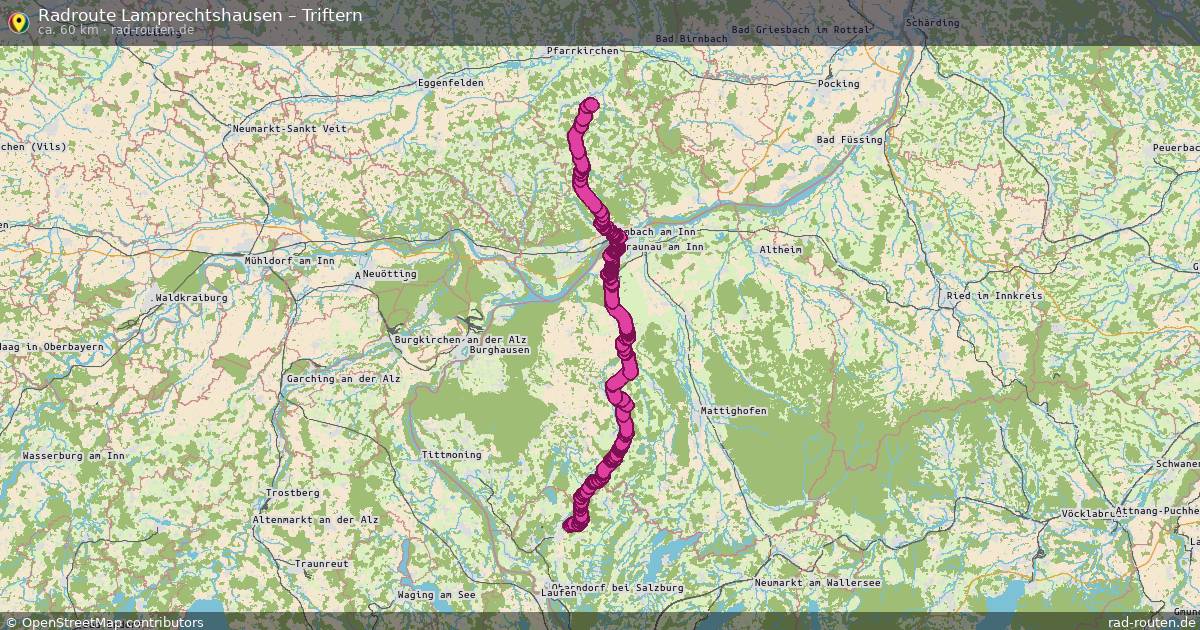Click the Mühldorf am Inn label

pyautogui.click(x=289, y=260)
